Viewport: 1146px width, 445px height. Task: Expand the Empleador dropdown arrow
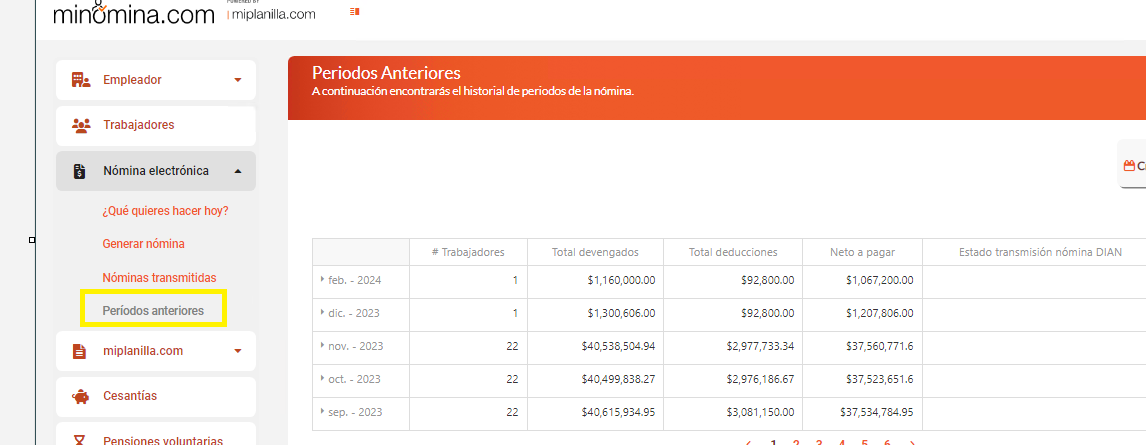coord(238,80)
